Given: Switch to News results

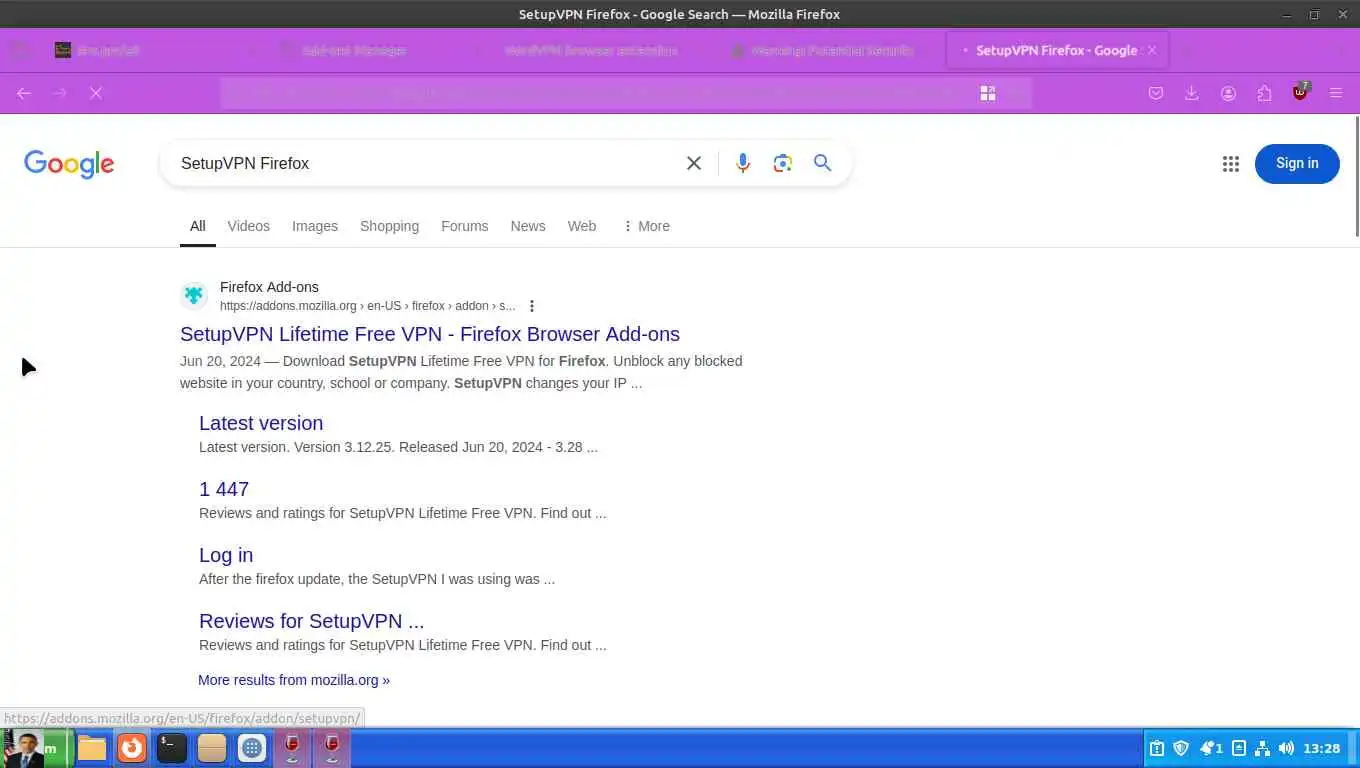Looking at the screenshot, I should click(x=528, y=226).
